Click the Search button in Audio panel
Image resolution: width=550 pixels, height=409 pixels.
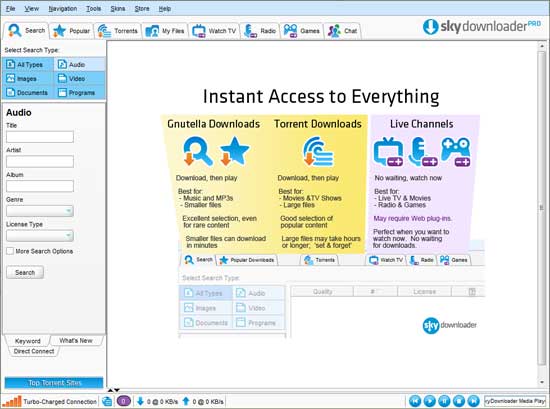pos(25,272)
